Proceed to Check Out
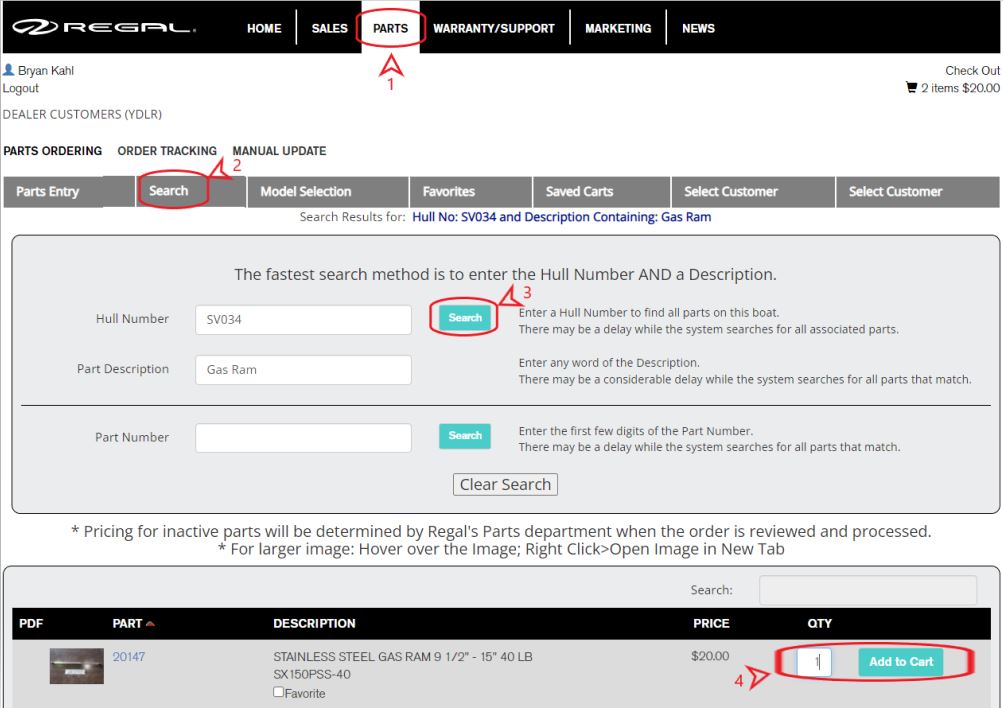This screenshot has width=1003, height=708. [971, 70]
